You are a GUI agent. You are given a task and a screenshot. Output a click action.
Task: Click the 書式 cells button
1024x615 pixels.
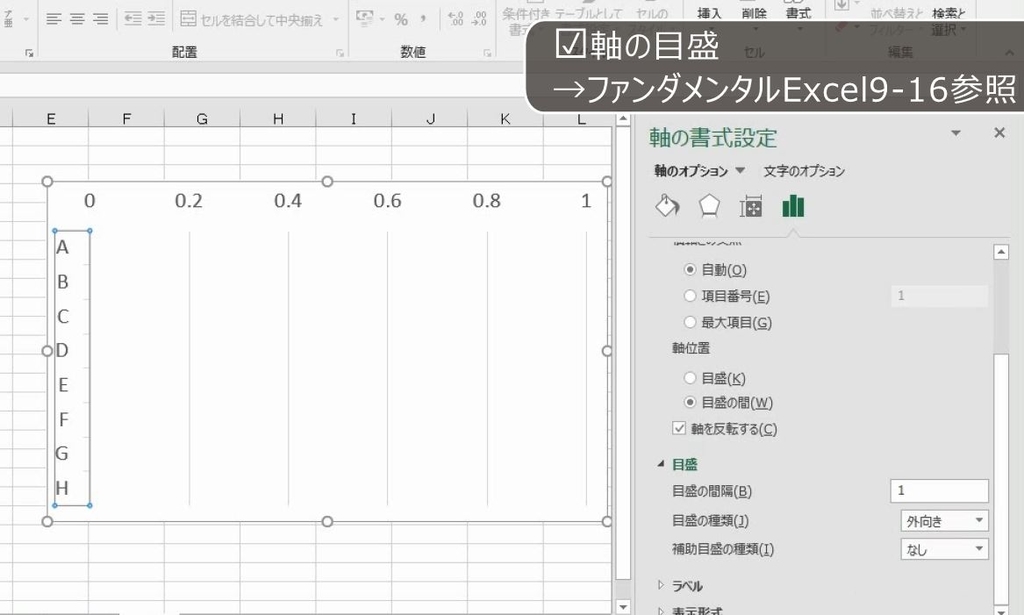coord(798,16)
